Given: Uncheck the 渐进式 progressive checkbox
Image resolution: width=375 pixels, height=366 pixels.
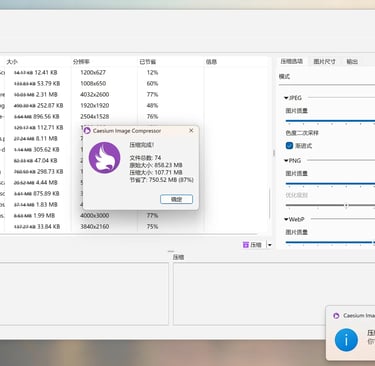Looking at the screenshot, I should (289, 146).
